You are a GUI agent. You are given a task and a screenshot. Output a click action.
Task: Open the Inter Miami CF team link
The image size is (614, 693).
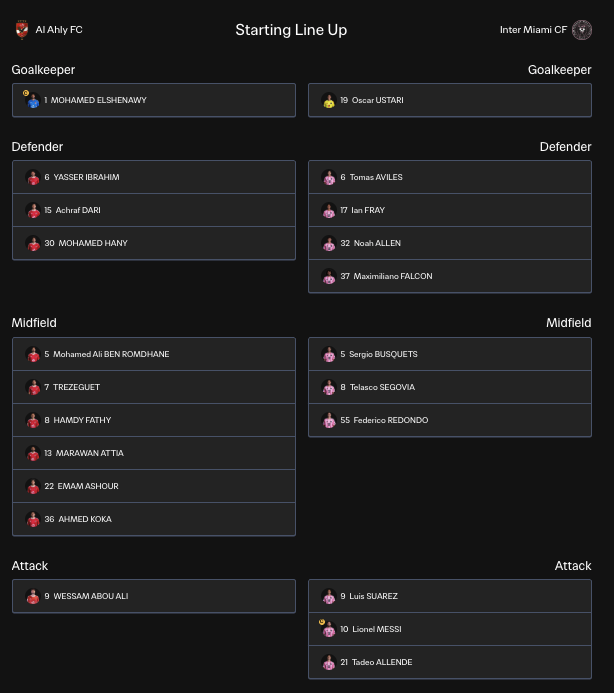coord(533,30)
